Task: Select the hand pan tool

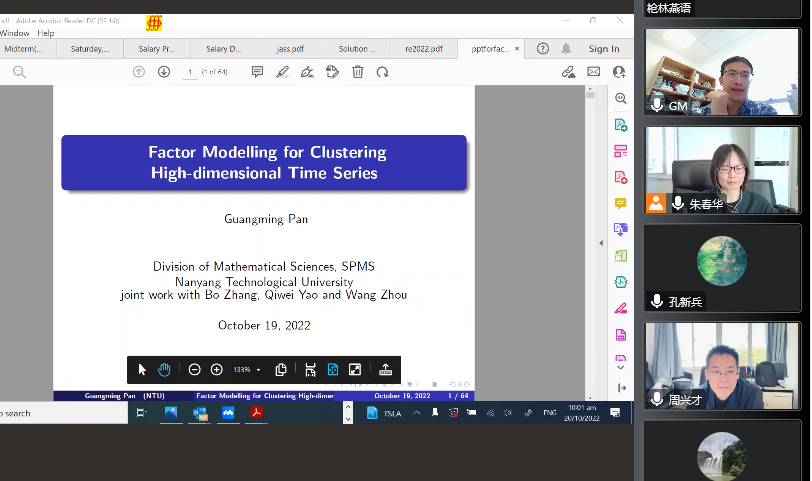Action: pos(164,369)
